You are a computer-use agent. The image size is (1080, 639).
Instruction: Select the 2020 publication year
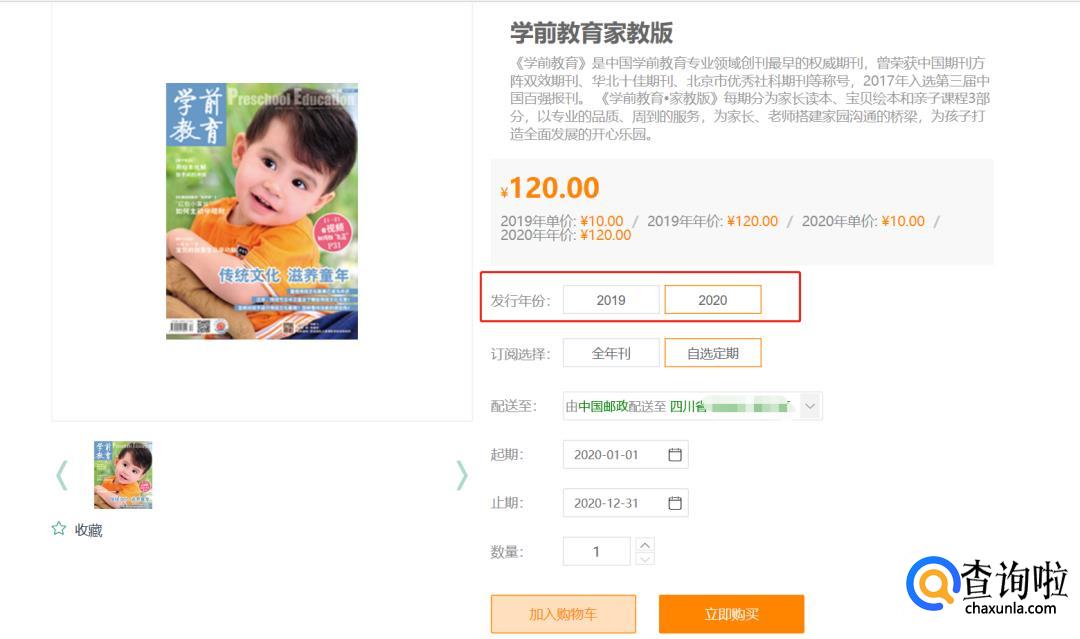coord(713,300)
